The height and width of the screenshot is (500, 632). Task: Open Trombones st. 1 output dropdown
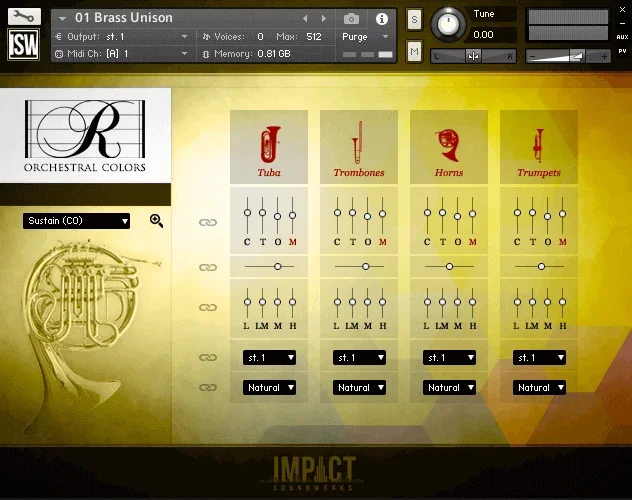359,357
